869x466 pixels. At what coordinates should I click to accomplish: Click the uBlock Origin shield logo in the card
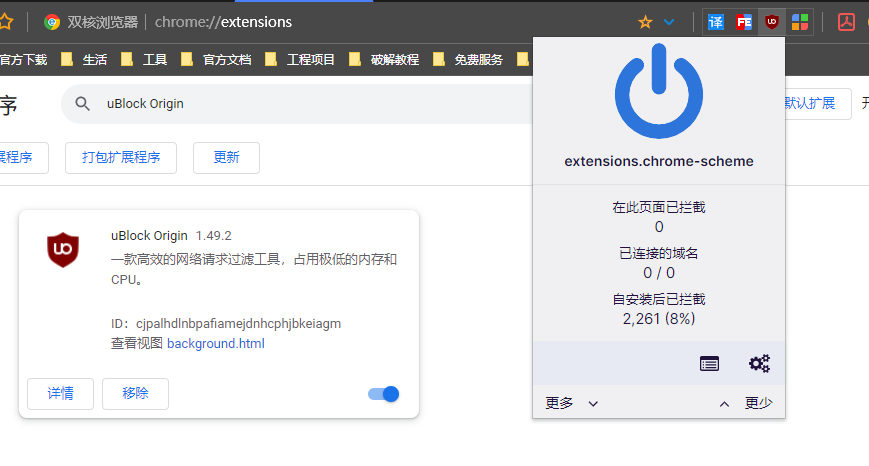[x=63, y=248]
